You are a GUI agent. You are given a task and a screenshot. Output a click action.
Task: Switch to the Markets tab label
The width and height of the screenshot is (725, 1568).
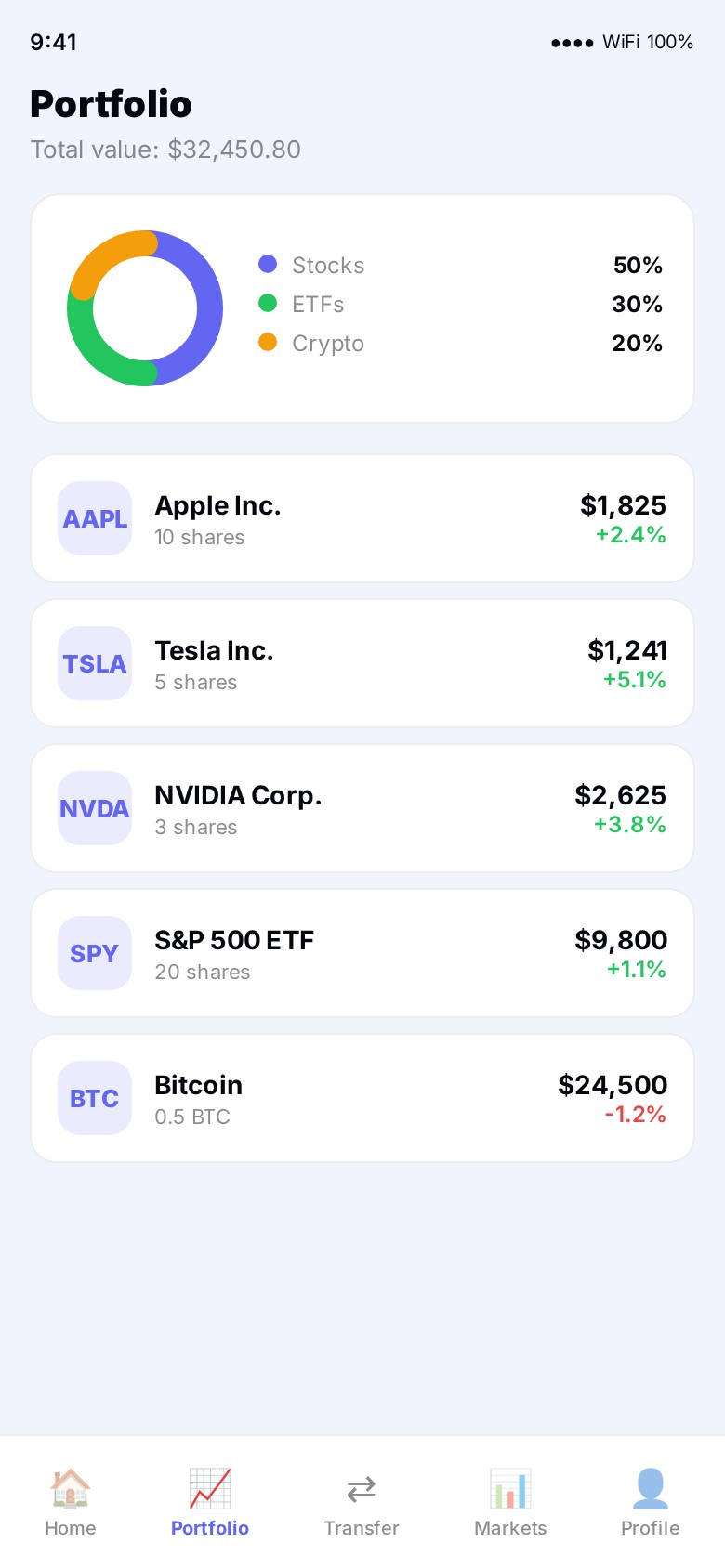pyautogui.click(x=510, y=1528)
